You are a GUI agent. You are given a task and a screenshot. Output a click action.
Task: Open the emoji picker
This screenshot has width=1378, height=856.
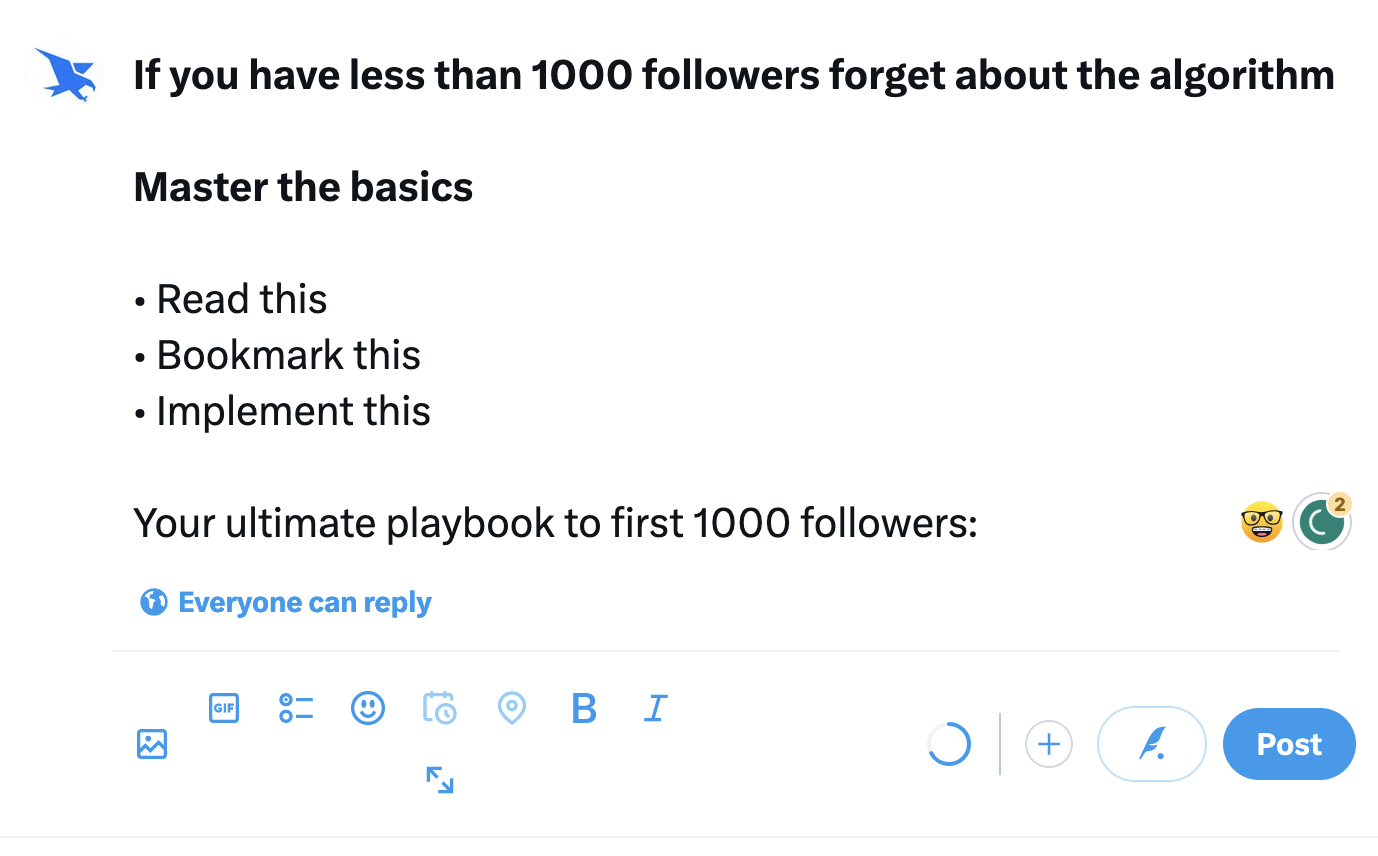(368, 708)
